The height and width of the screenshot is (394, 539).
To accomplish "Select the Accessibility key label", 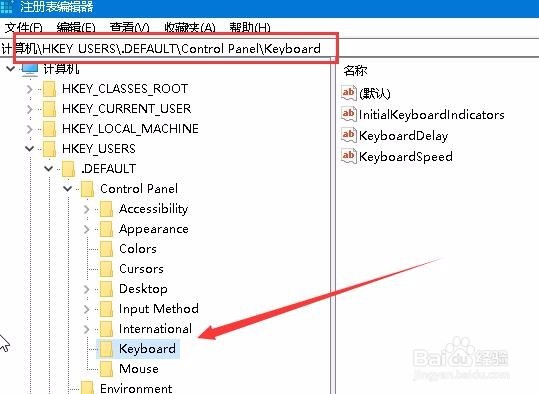I will pos(153,209).
